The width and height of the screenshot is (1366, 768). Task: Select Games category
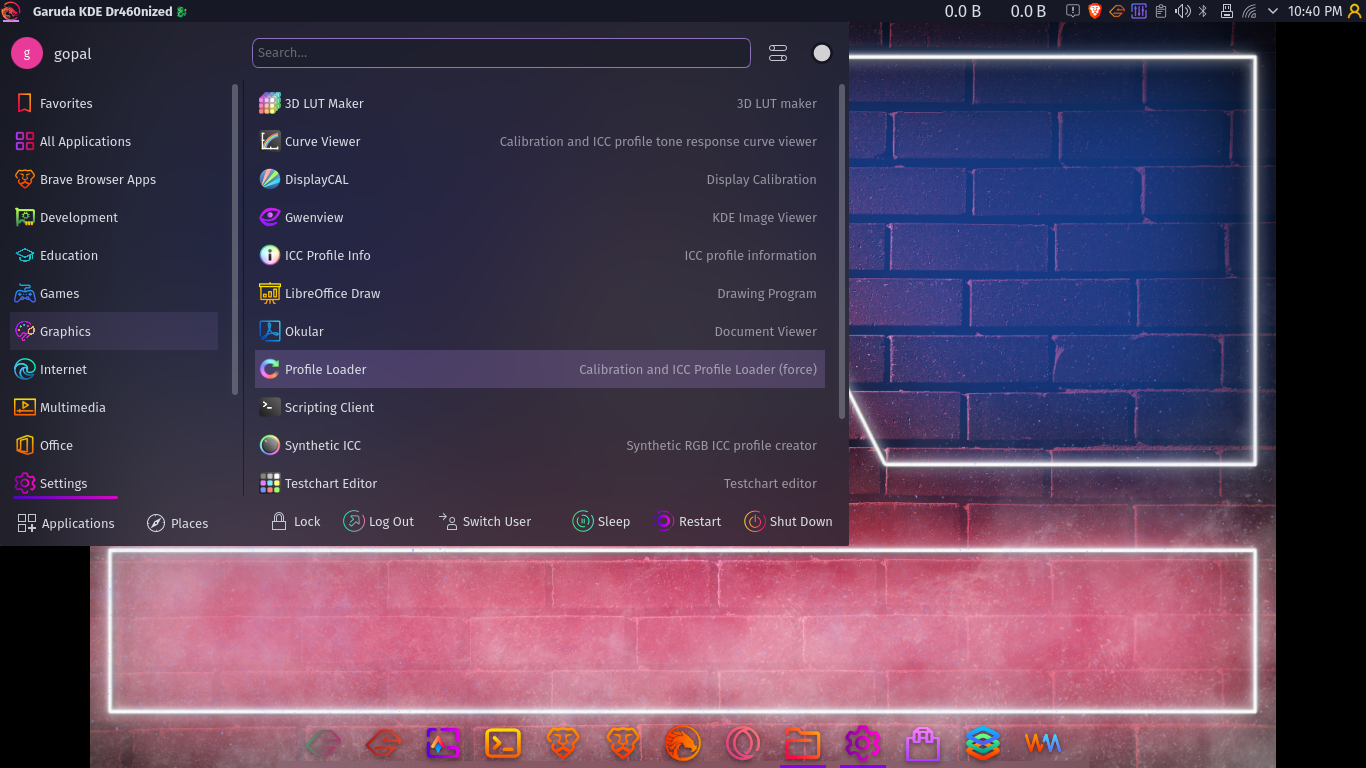tap(114, 293)
